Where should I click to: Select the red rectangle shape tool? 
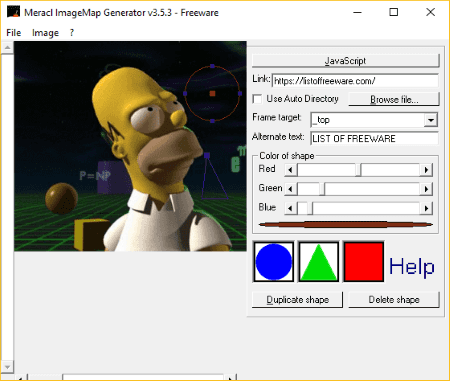point(364,262)
